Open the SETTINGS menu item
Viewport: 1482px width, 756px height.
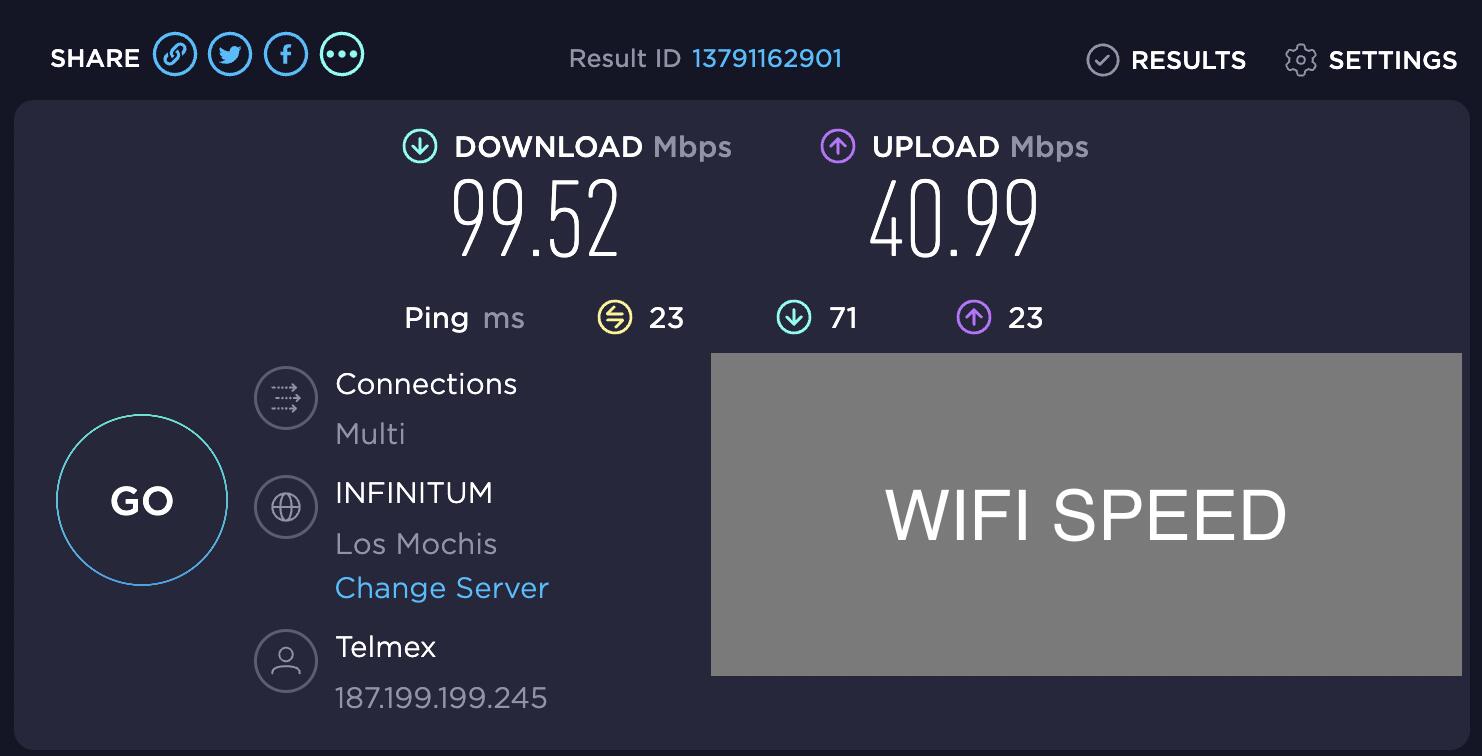[1392, 60]
